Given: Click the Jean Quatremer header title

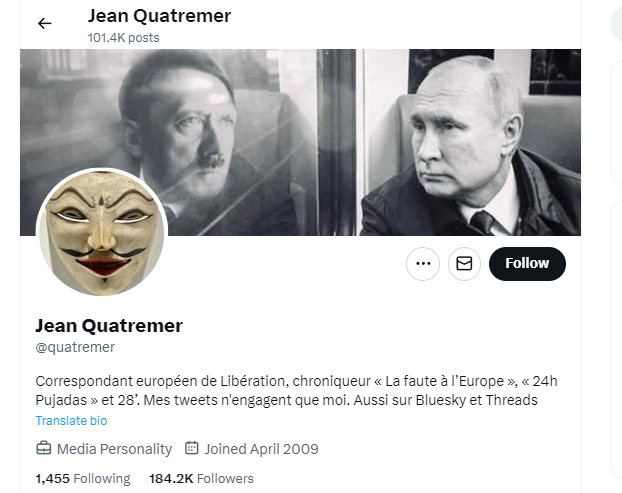Looking at the screenshot, I should tap(159, 16).
